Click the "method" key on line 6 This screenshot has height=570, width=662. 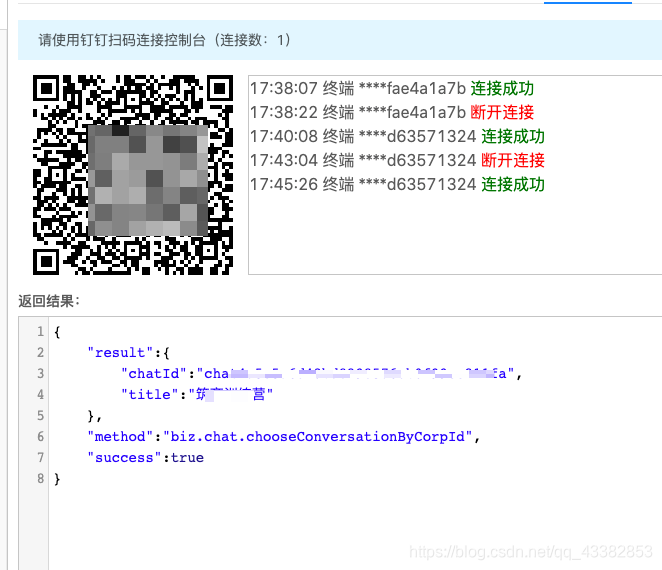[x=120, y=437]
